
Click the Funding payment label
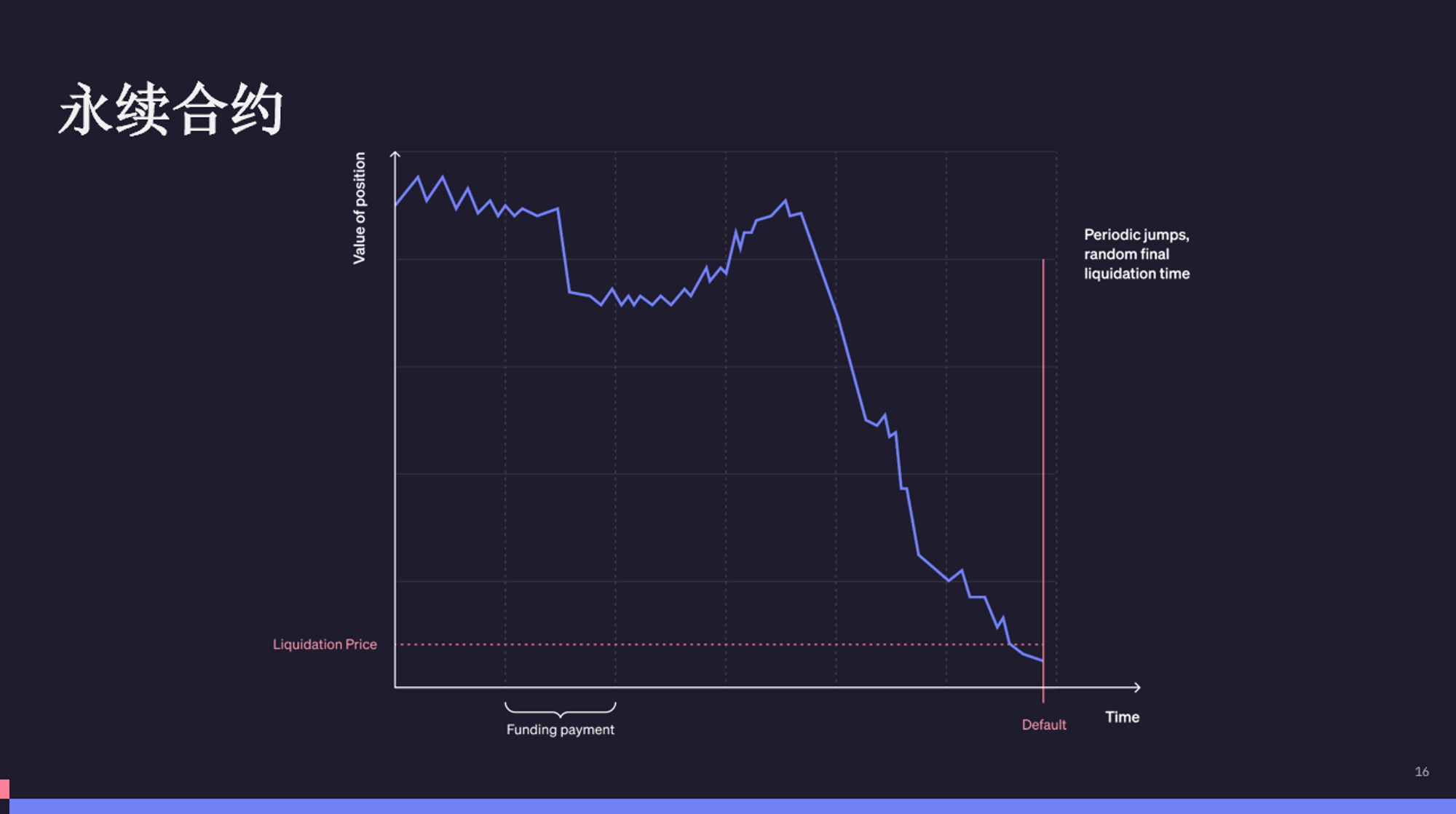(560, 730)
